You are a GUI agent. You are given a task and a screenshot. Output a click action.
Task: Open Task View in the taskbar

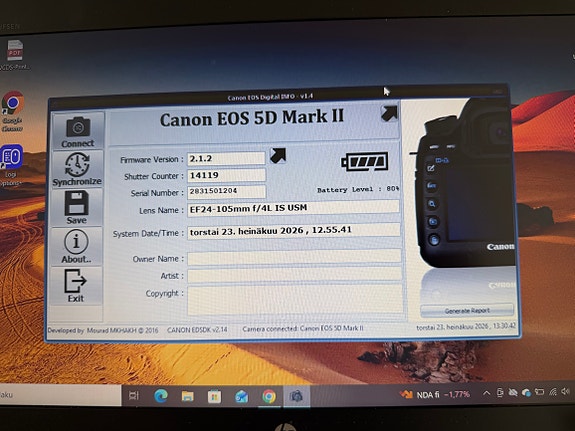coord(133,395)
